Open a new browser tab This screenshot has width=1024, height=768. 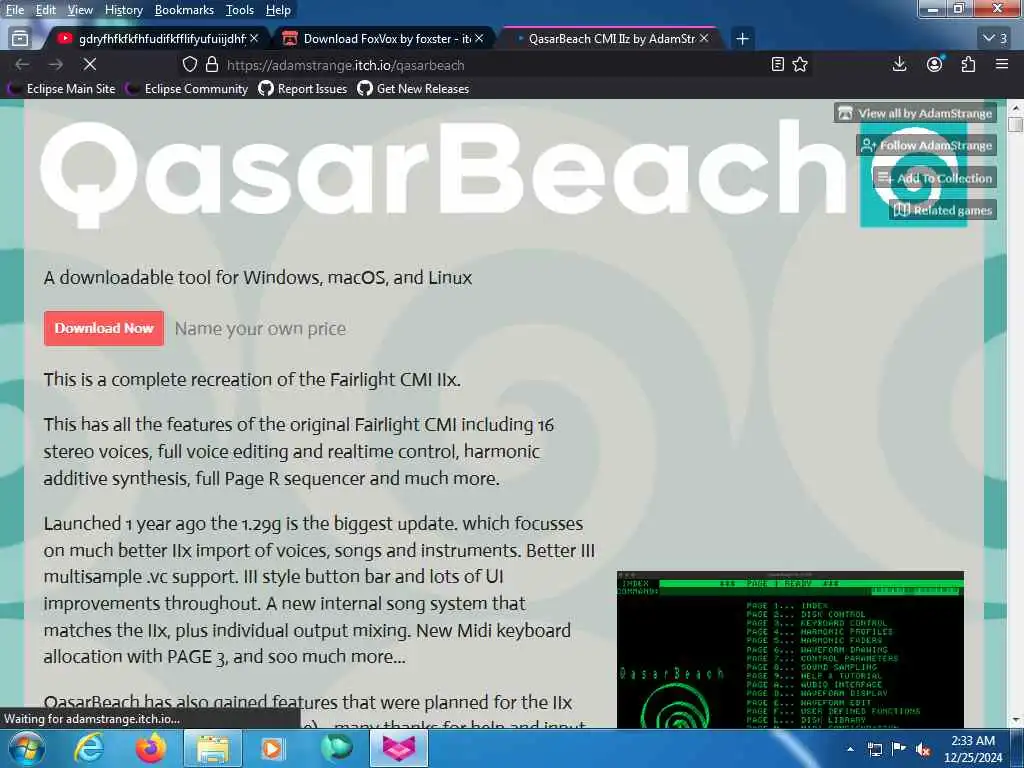tap(742, 39)
